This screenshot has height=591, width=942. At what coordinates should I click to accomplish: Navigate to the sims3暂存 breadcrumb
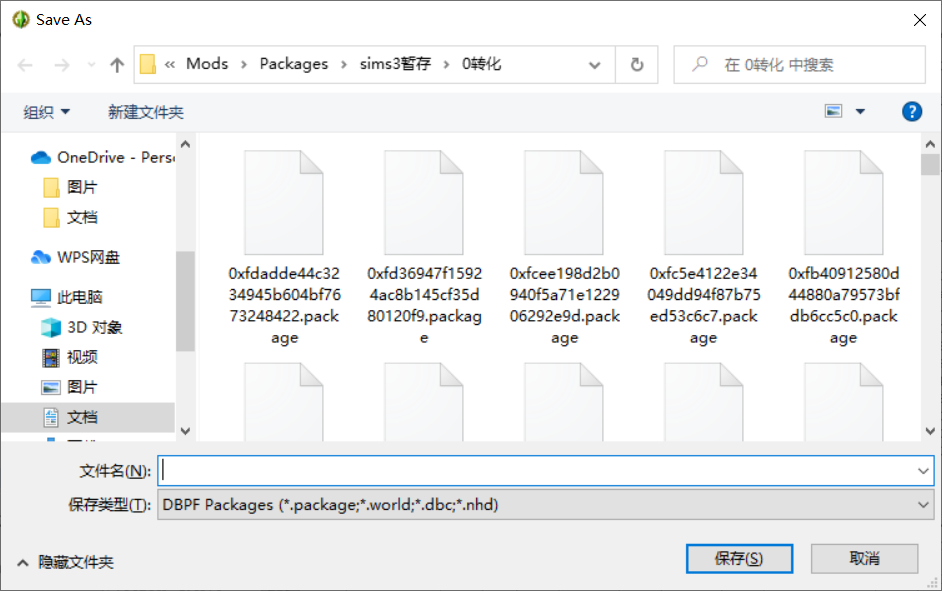tap(395, 64)
